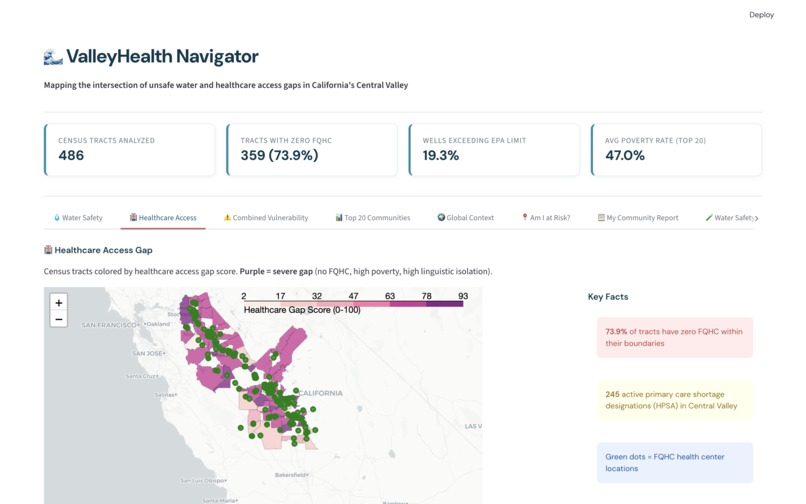
Task: Click the water droplet icon on Water Safety
Action: point(57,218)
